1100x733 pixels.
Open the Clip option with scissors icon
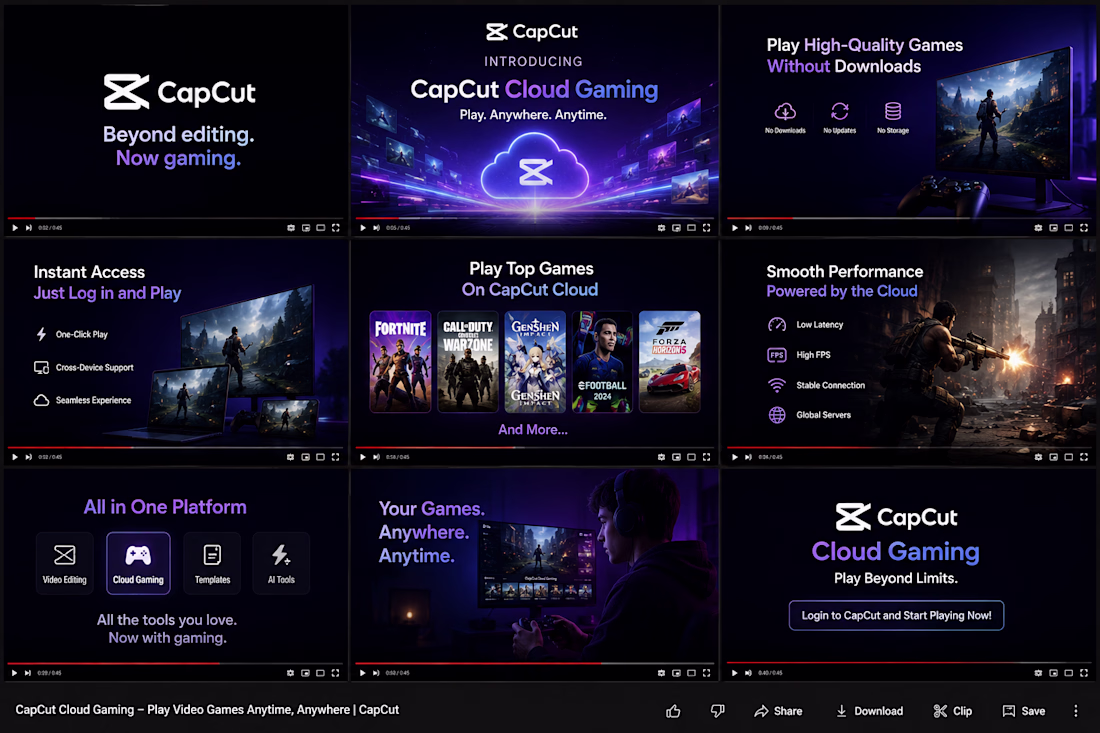[953, 711]
